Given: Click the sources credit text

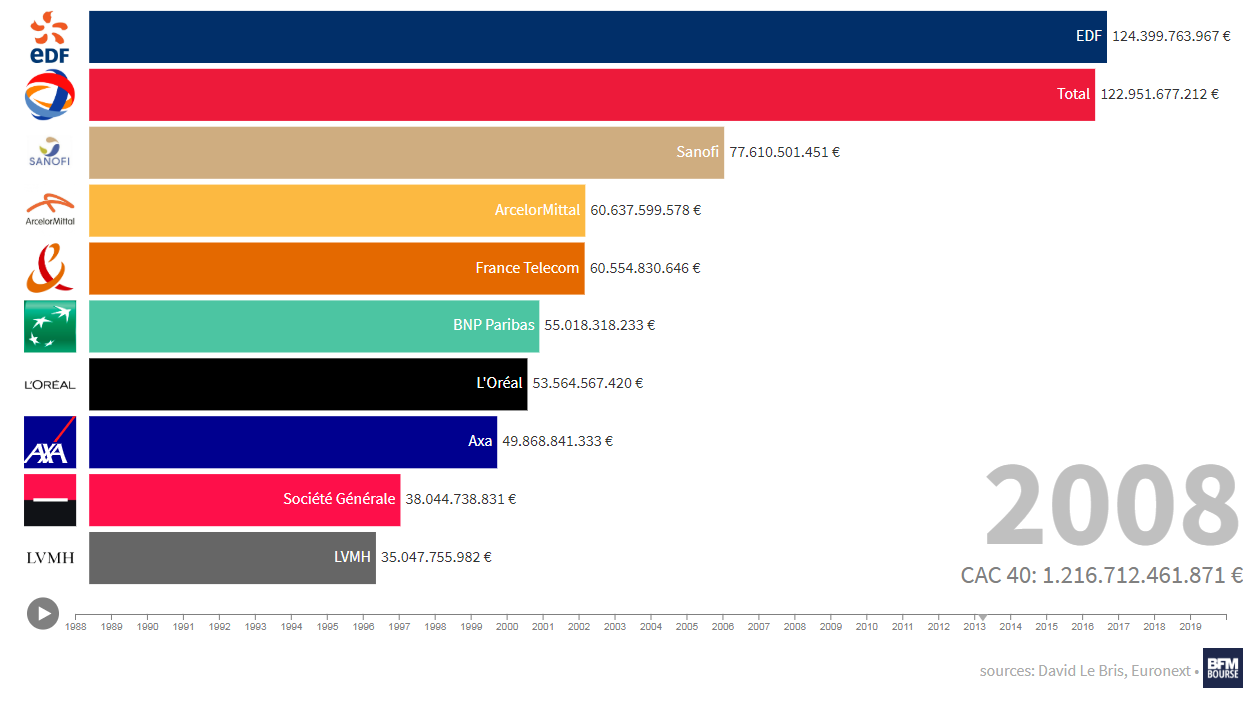Looking at the screenshot, I should pyautogui.click(x=1087, y=670).
